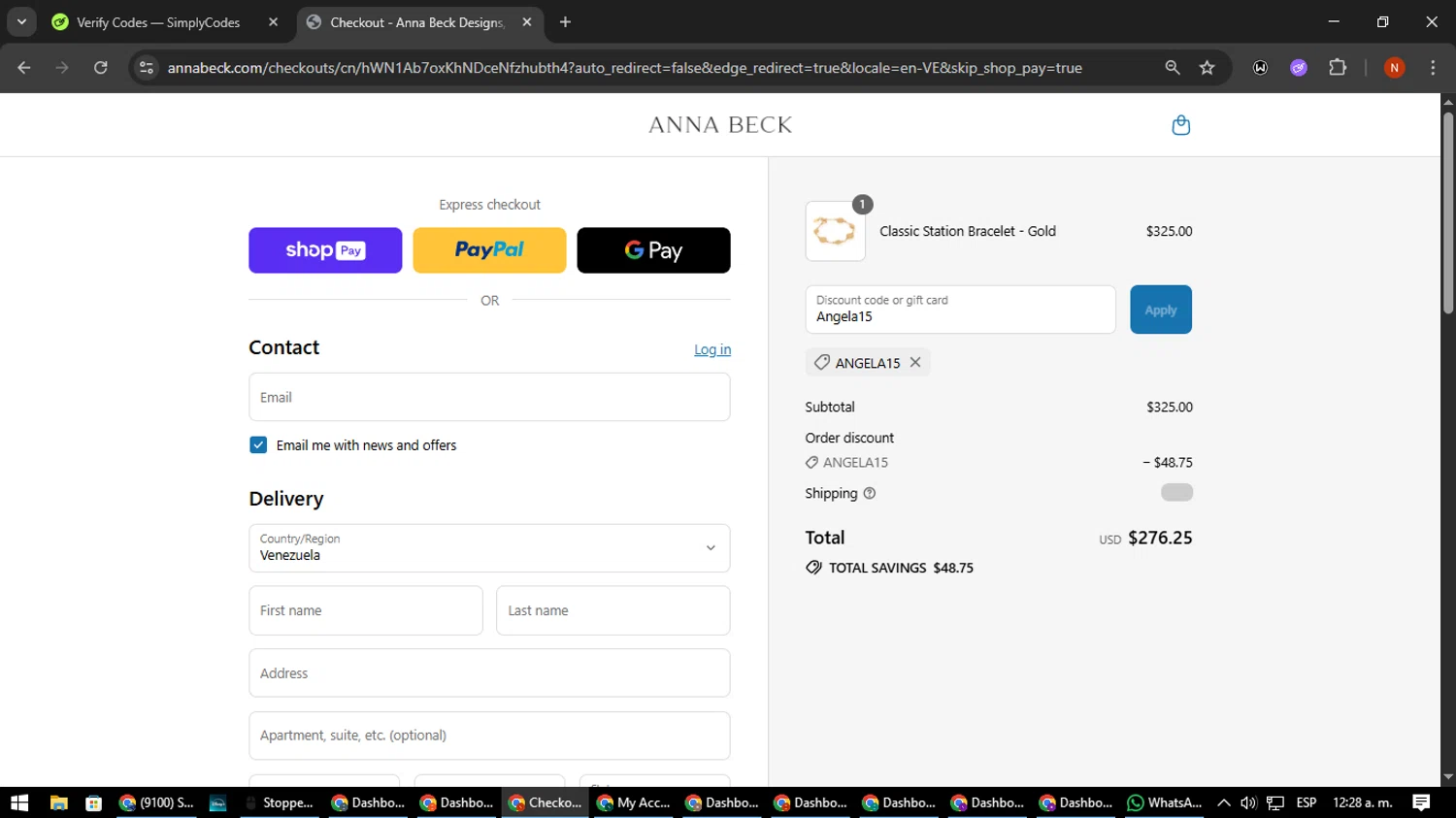Open Microsoft Store taskbar icon
This screenshot has height=818, width=1456.
click(94, 802)
